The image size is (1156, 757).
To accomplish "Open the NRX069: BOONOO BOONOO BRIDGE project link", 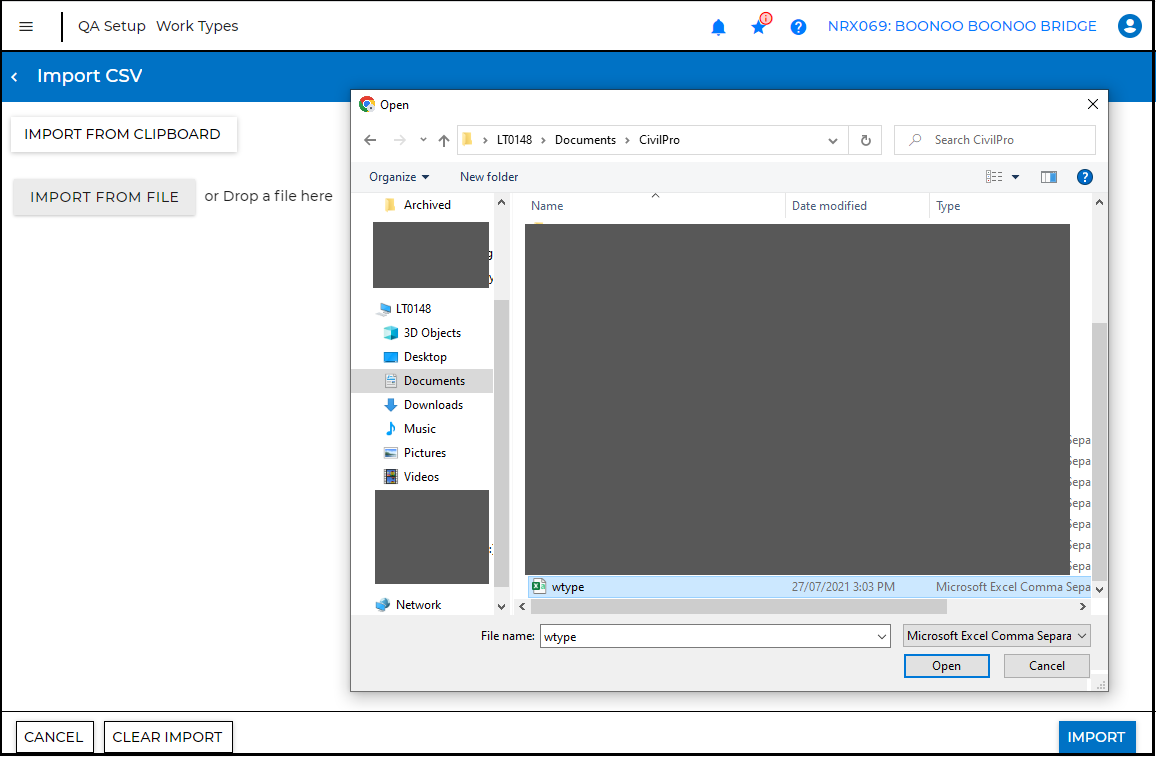I will [962, 27].
